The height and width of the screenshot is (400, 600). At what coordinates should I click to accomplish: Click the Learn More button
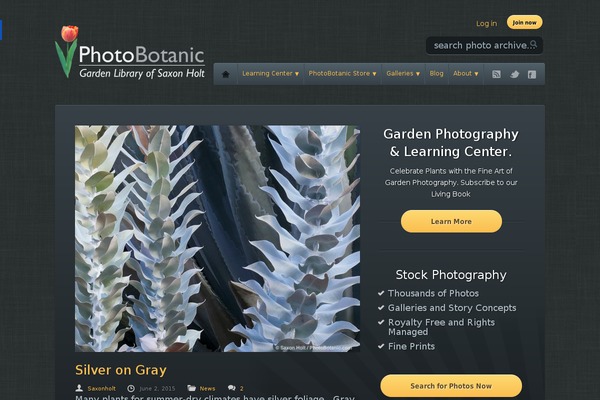click(451, 221)
